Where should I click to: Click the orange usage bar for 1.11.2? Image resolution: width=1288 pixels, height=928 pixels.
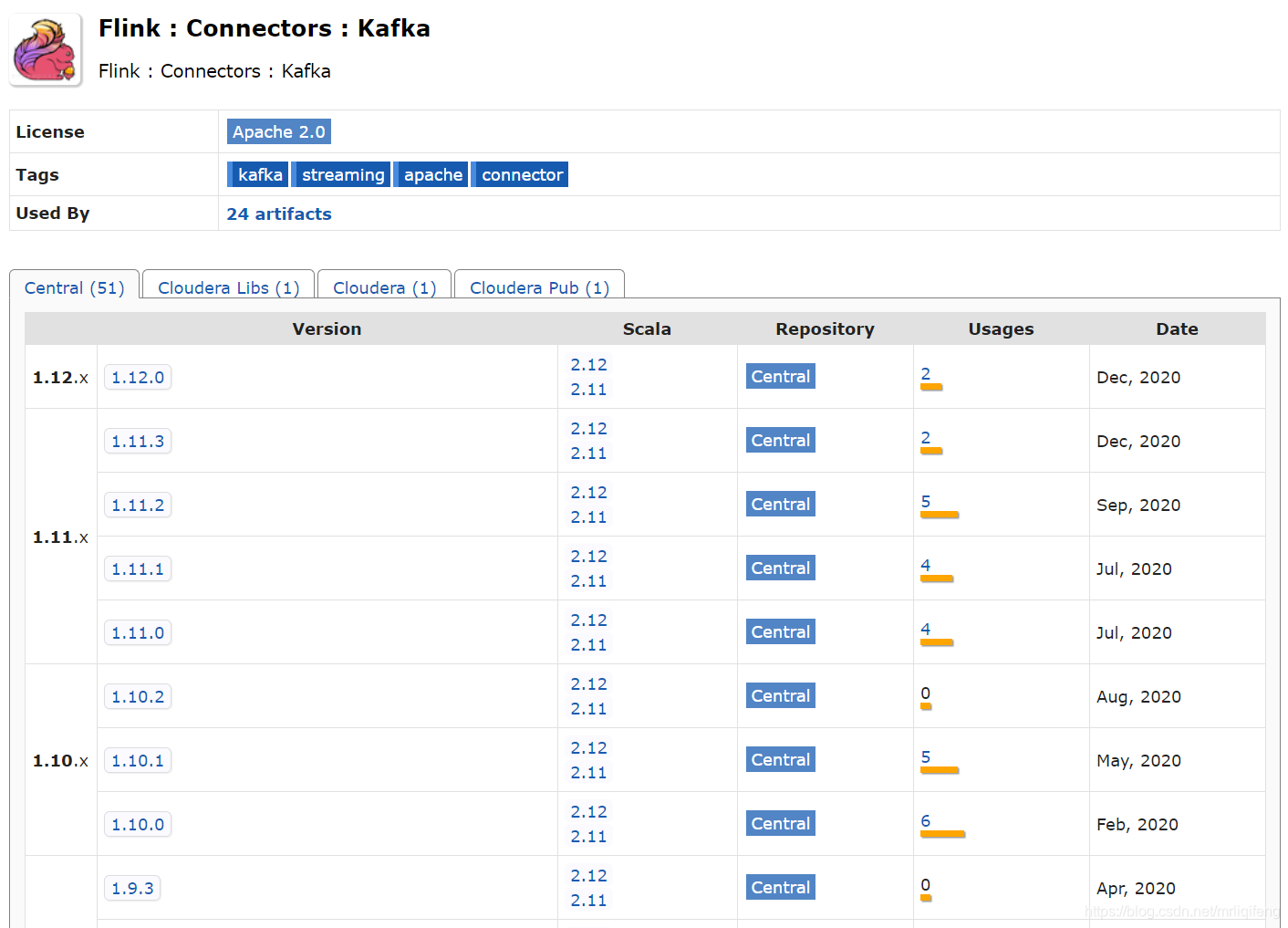tap(940, 516)
